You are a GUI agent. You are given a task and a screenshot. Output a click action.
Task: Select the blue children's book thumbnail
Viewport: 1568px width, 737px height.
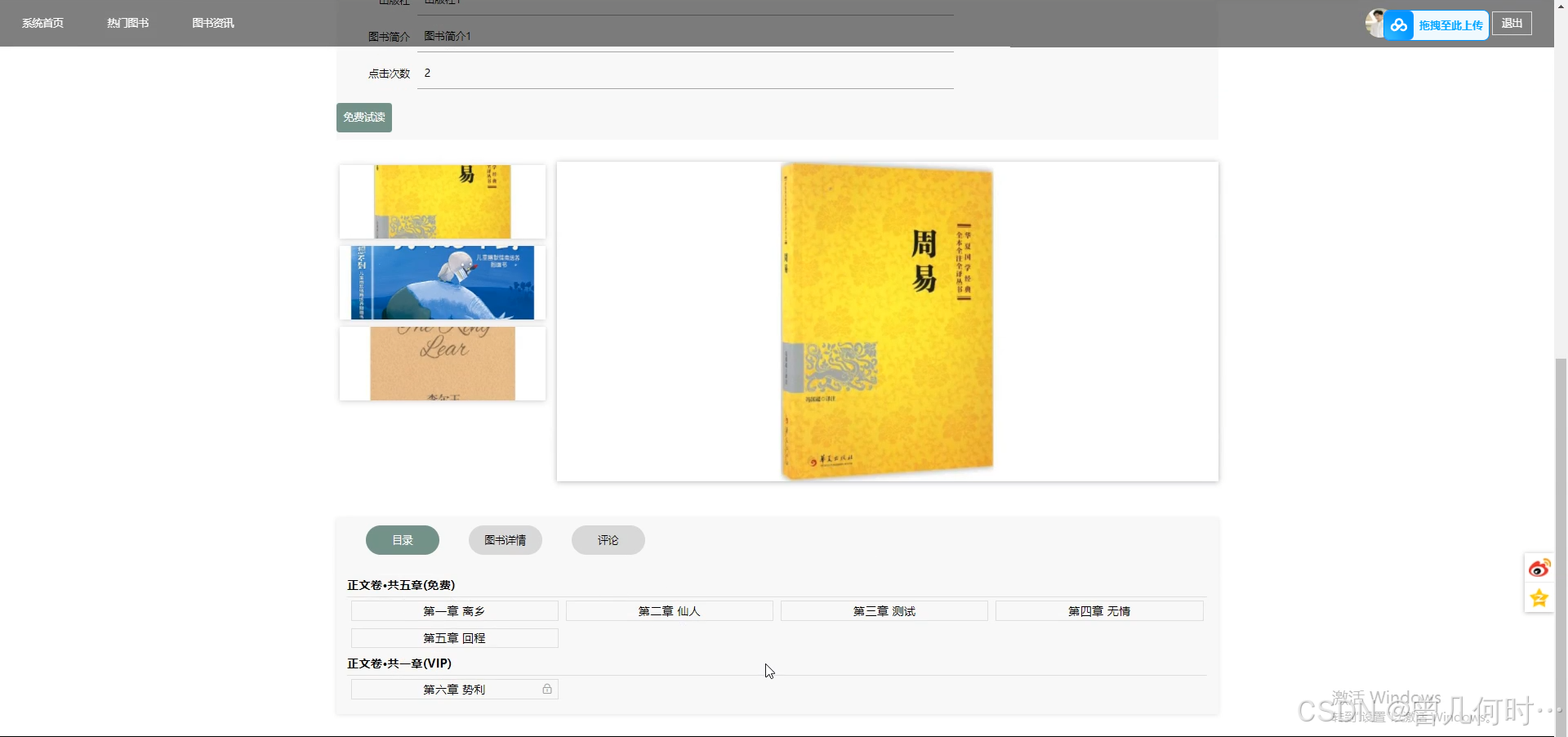click(x=443, y=283)
